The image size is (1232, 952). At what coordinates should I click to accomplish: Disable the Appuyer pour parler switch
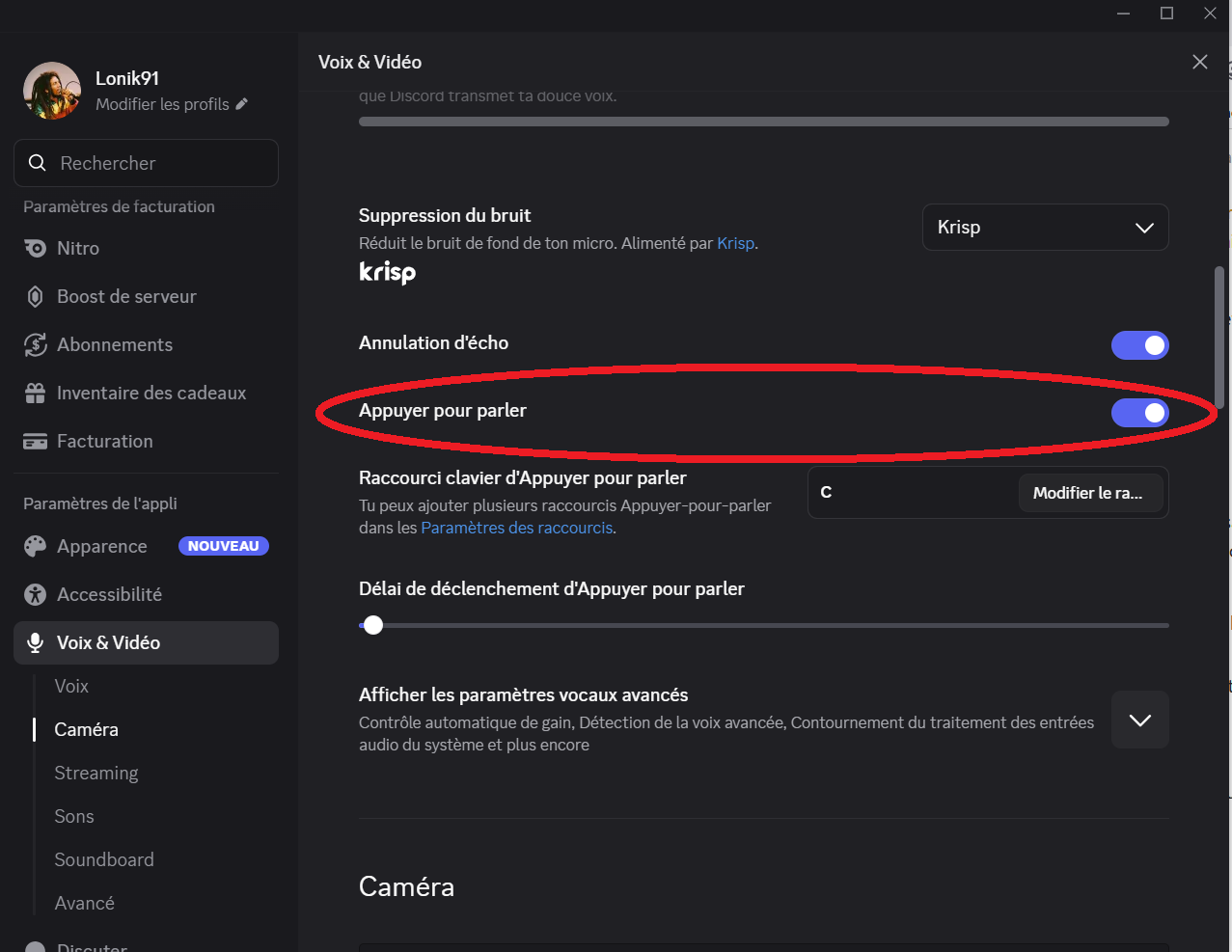point(1140,413)
